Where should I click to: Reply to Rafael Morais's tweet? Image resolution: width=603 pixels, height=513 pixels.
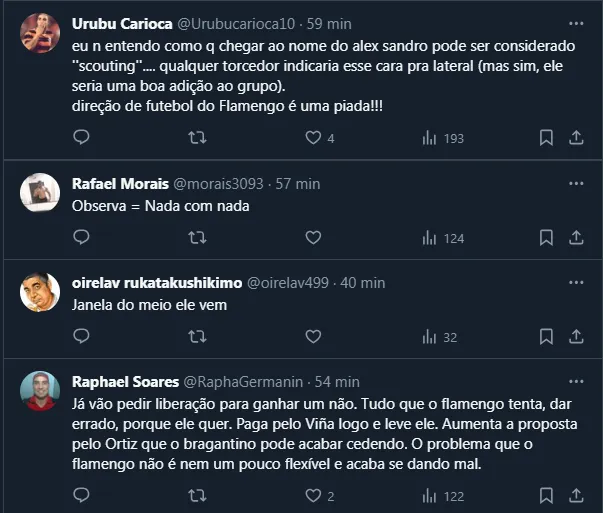tap(83, 238)
